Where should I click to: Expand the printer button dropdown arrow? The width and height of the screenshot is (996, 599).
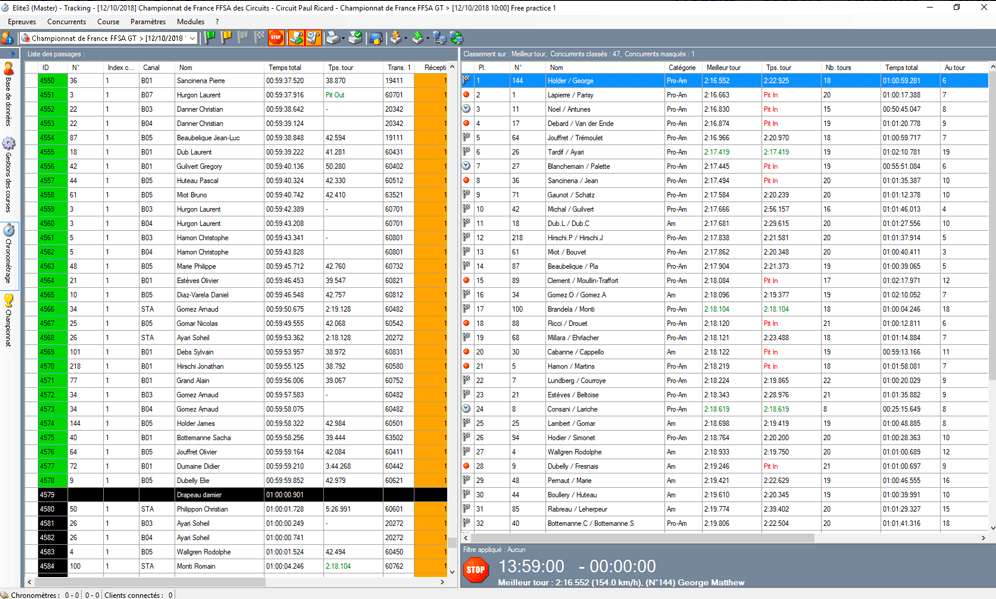pos(344,38)
